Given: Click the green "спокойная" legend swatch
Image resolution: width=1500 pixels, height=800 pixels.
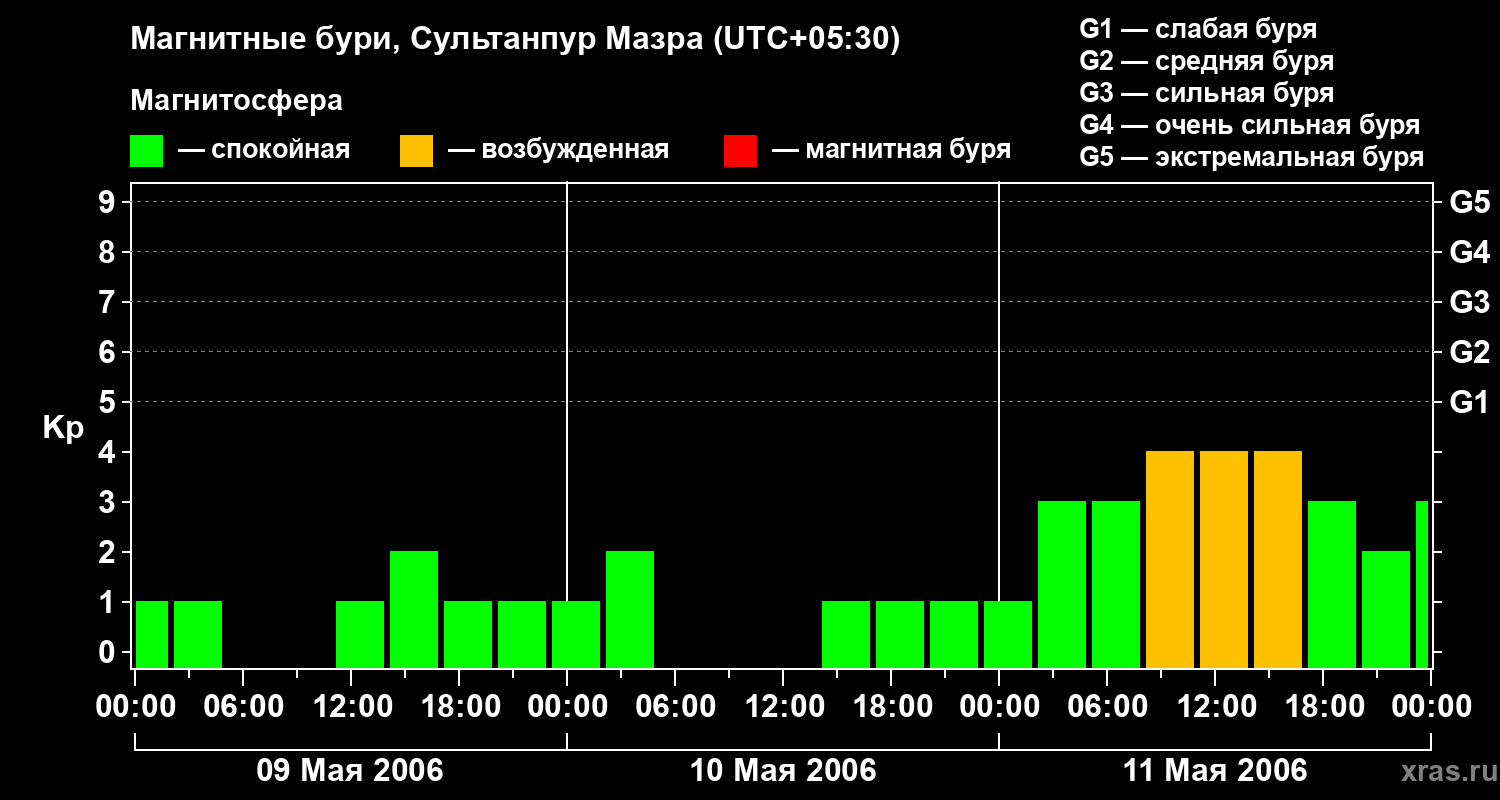Looking at the screenshot, I should tap(146, 151).
